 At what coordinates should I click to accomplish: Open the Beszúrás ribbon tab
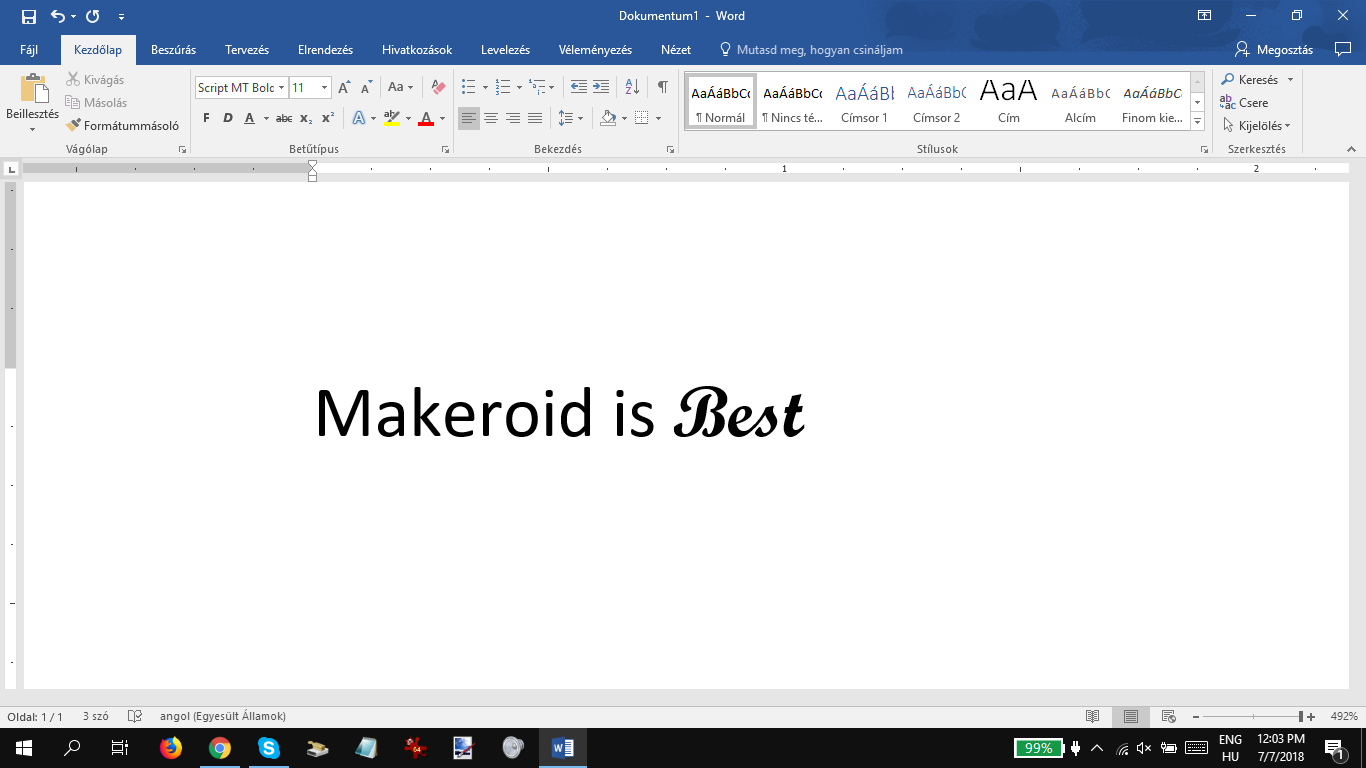point(173,50)
